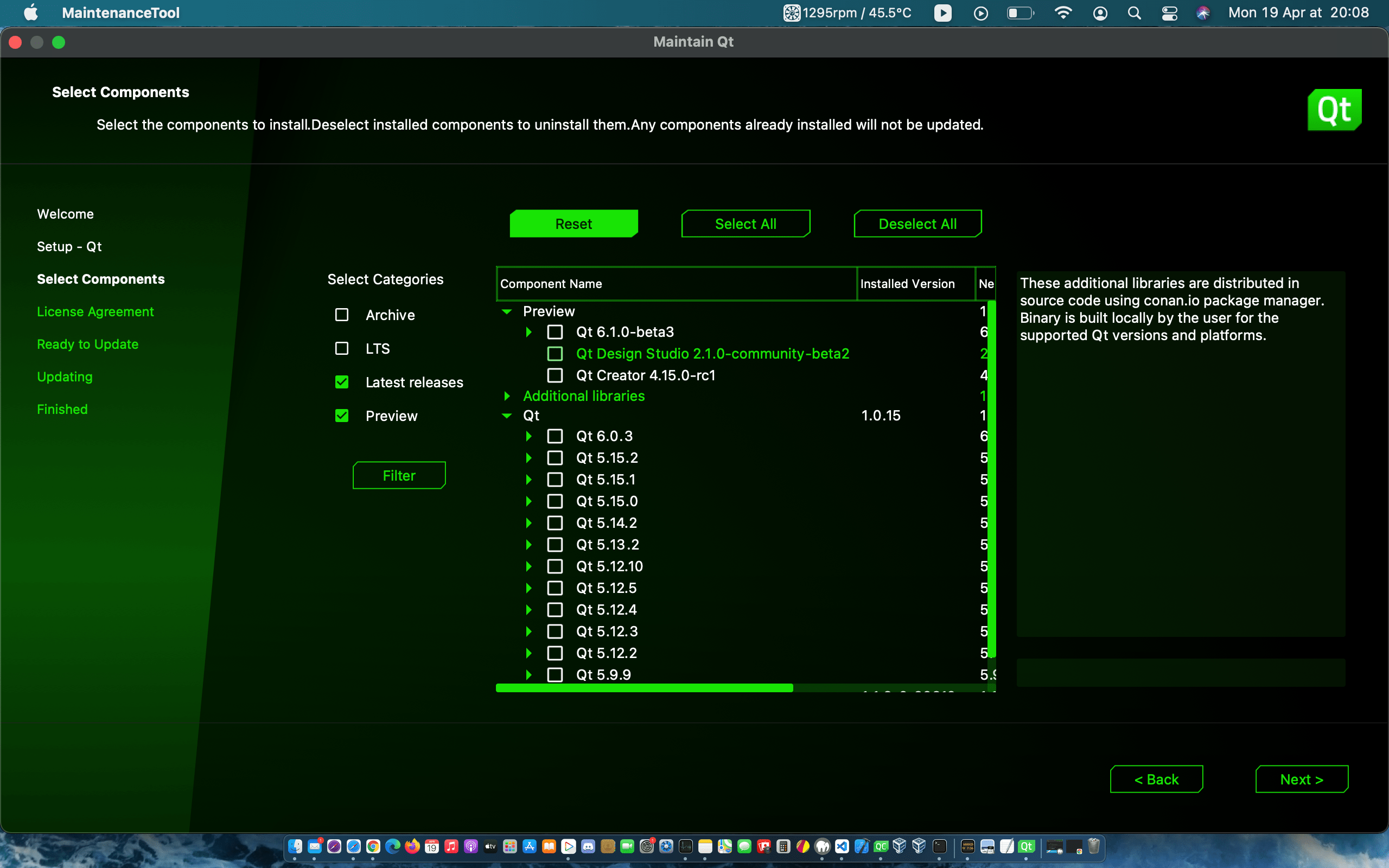Go back with the < Back button
The width and height of the screenshot is (1389, 868).
pos(1156,779)
